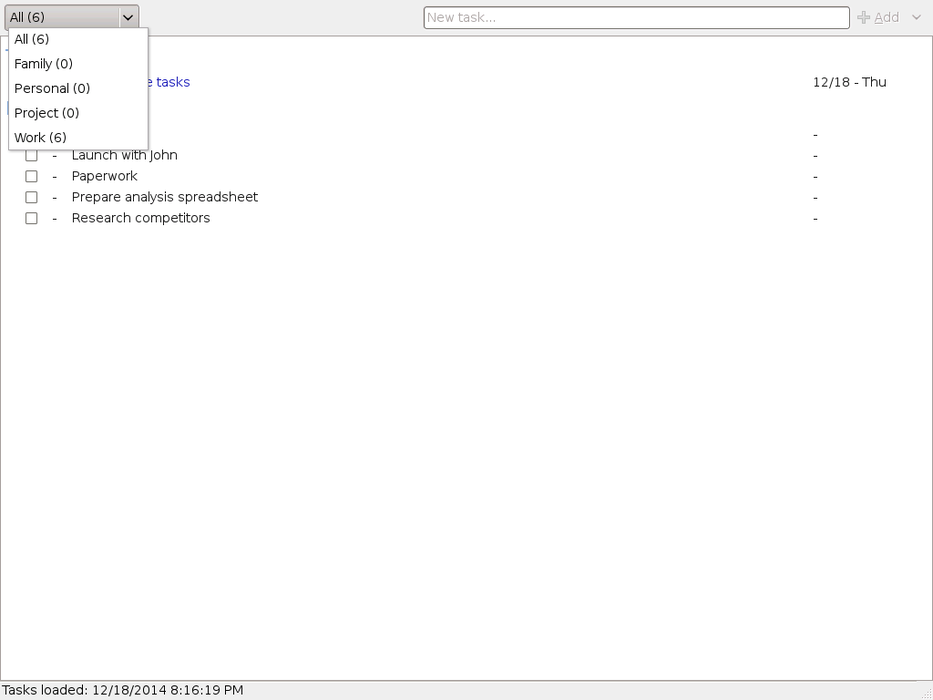Click the New task text field
The width and height of the screenshot is (933, 700).
(636, 18)
